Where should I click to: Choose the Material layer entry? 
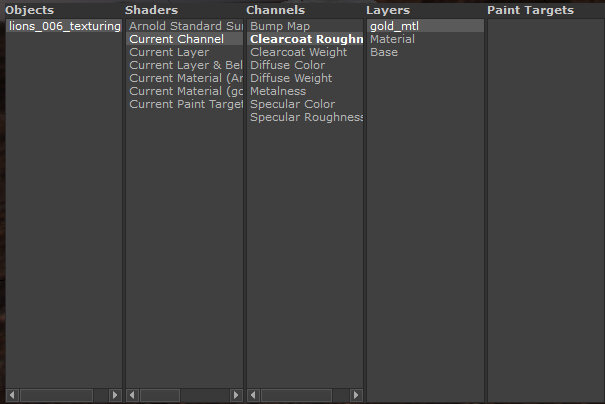coord(392,39)
